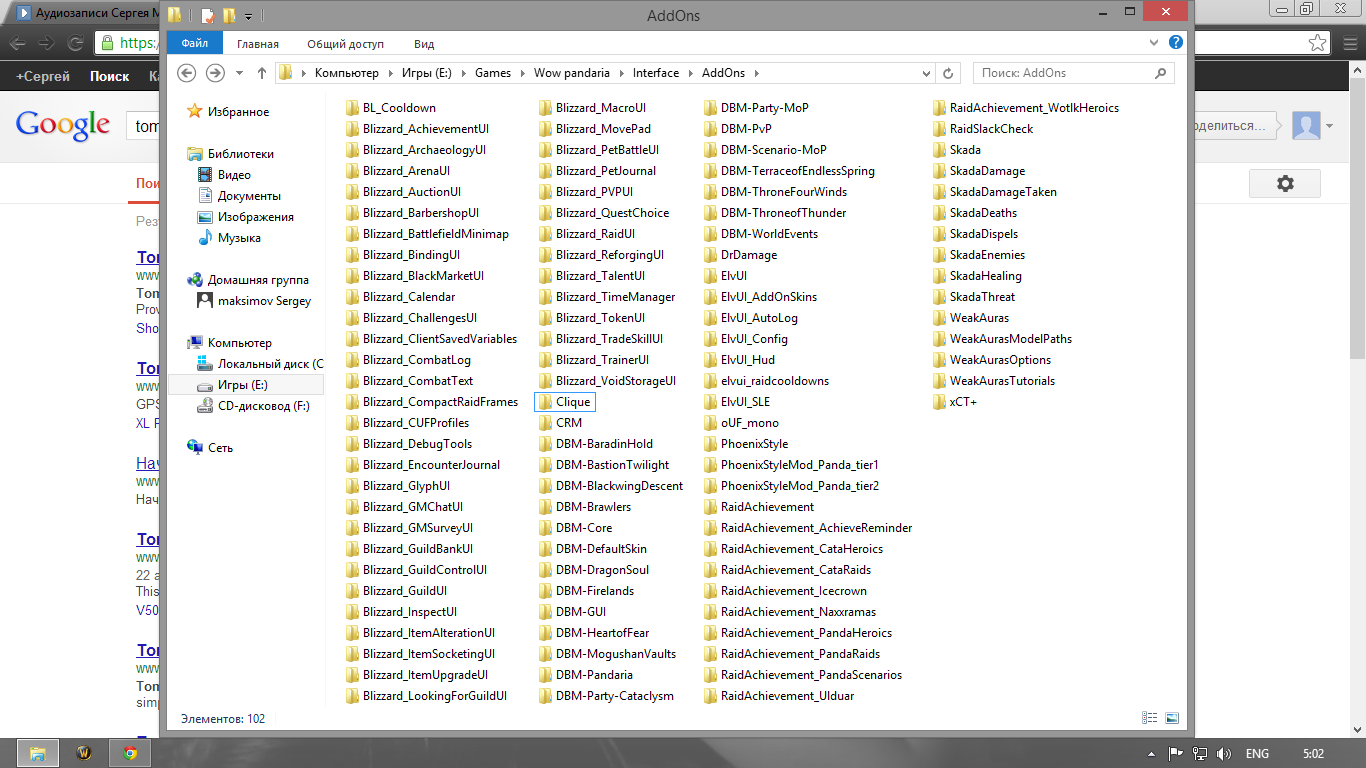This screenshot has height=768, width=1366.
Task: Open the Файл ribbon tab
Action: point(195,44)
